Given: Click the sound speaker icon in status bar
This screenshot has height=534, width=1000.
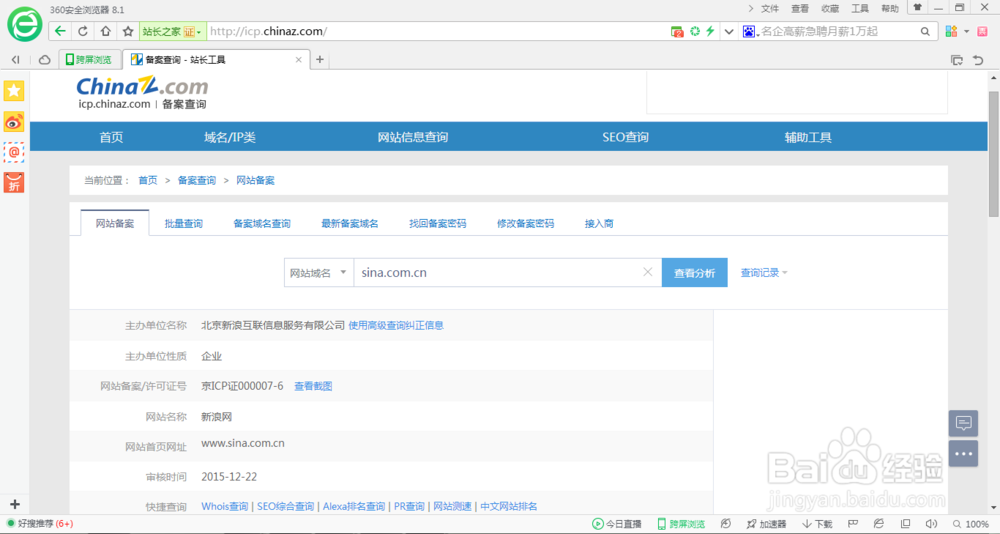Looking at the screenshot, I should [931, 524].
